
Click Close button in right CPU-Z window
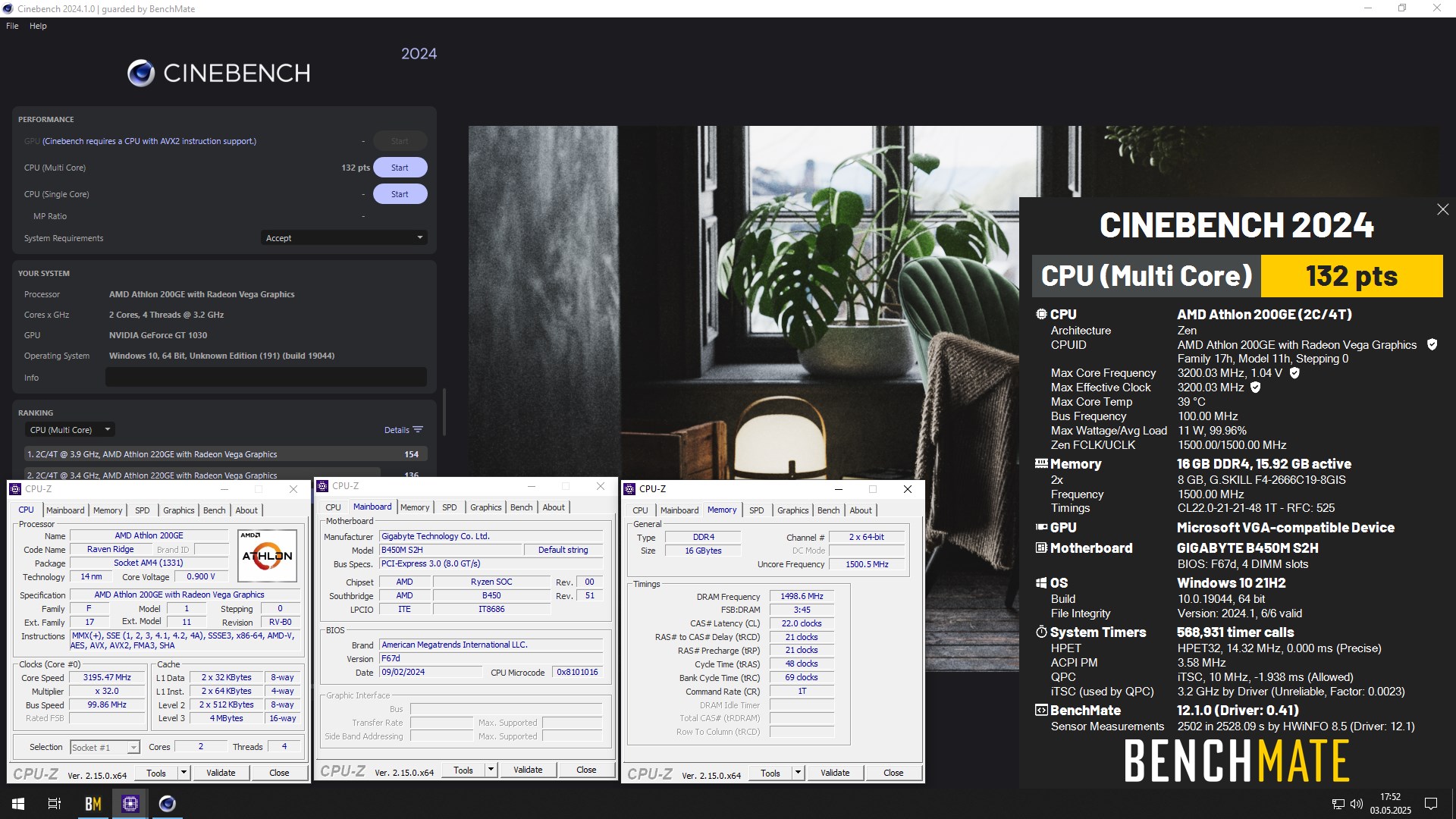pyautogui.click(x=893, y=773)
